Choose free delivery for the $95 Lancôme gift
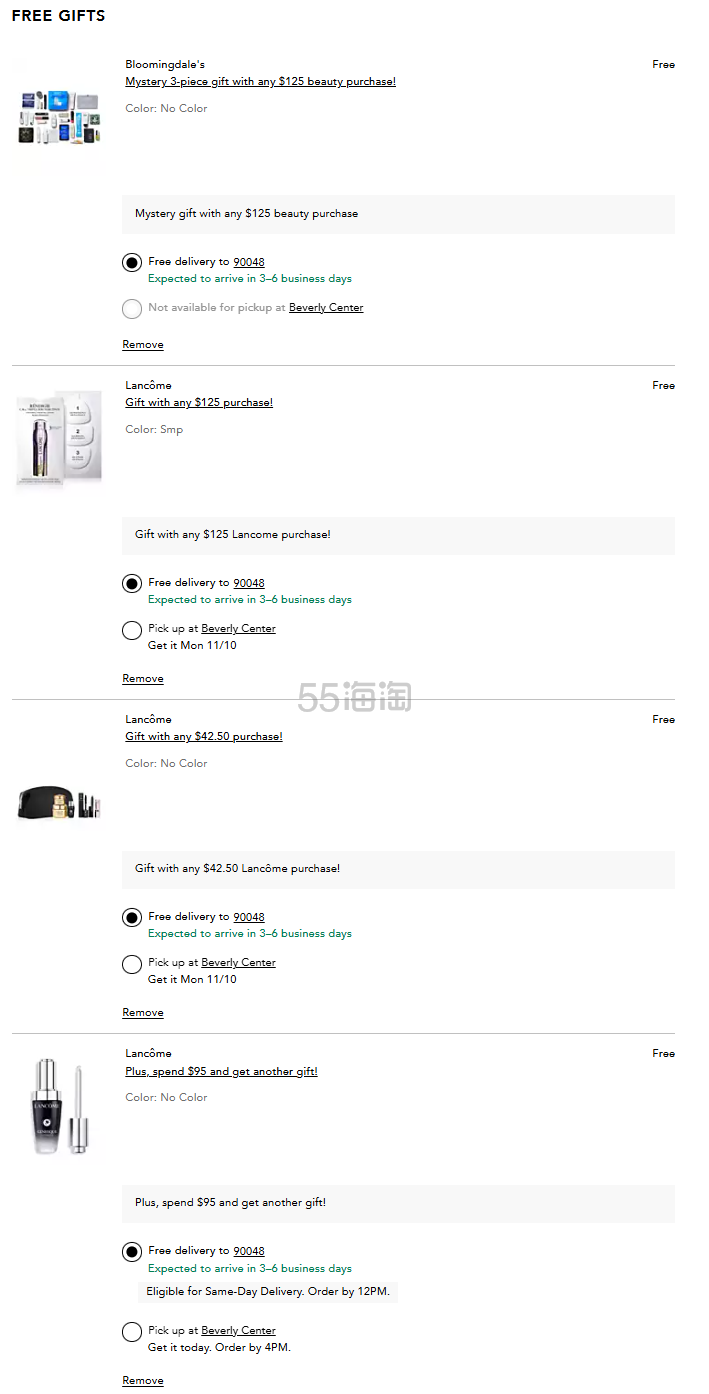Image resolution: width=709 pixels, height=1394 pixels. pos(132,1252)
